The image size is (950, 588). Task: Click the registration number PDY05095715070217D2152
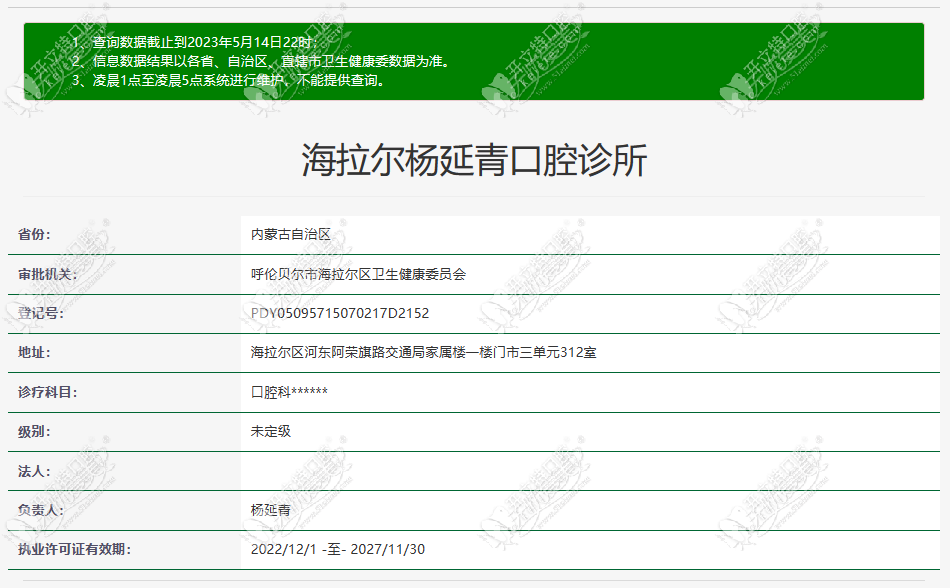[340, 313]
